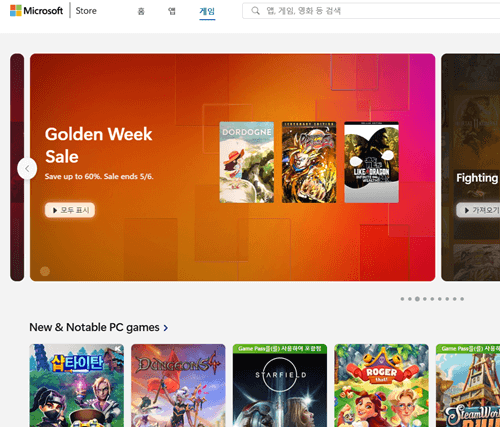Viewport: 500px width, 427px height.
Task: Toggle the round autoplay button in banner corner
Action: (x=45, y=271)
